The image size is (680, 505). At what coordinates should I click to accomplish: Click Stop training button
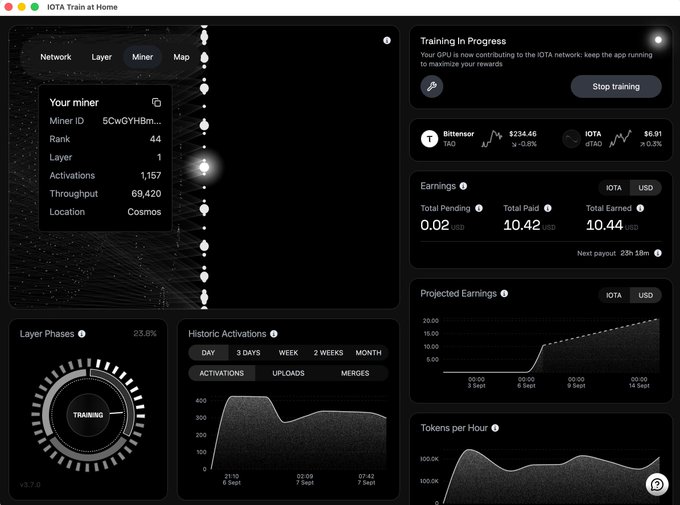pos(616,86)
